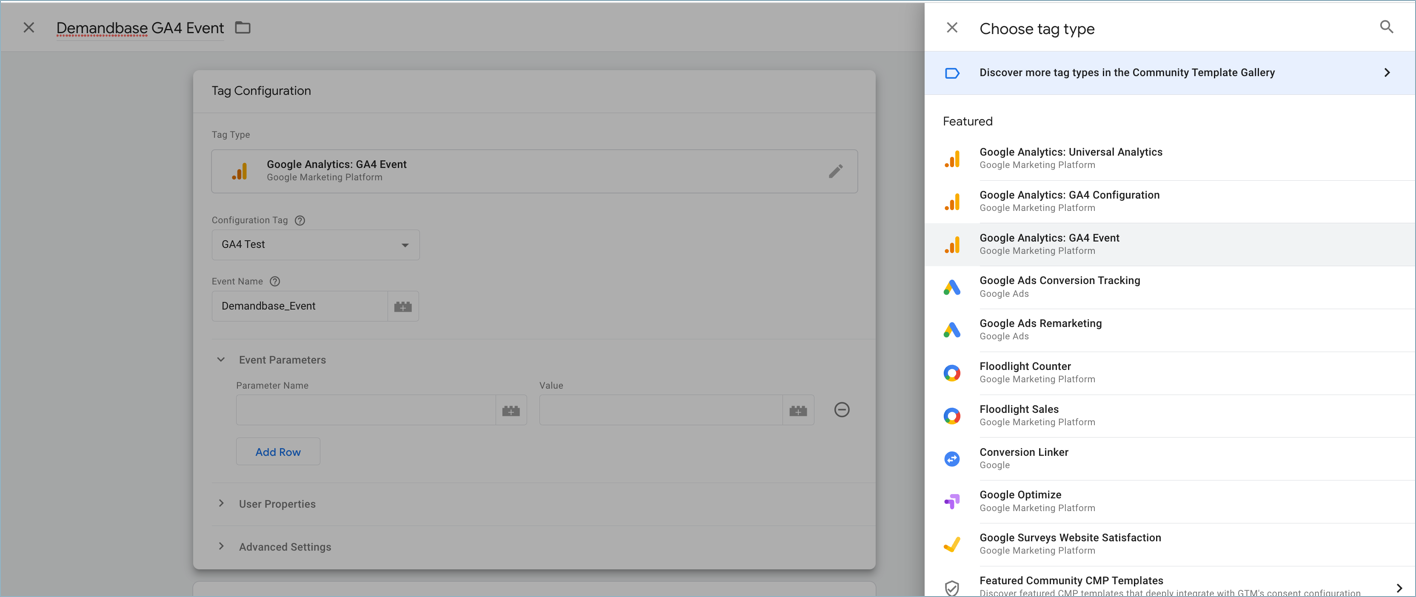Click the Parameter Name input field
The width and height of the screenshot is (1416, 597).
[366, 410]
